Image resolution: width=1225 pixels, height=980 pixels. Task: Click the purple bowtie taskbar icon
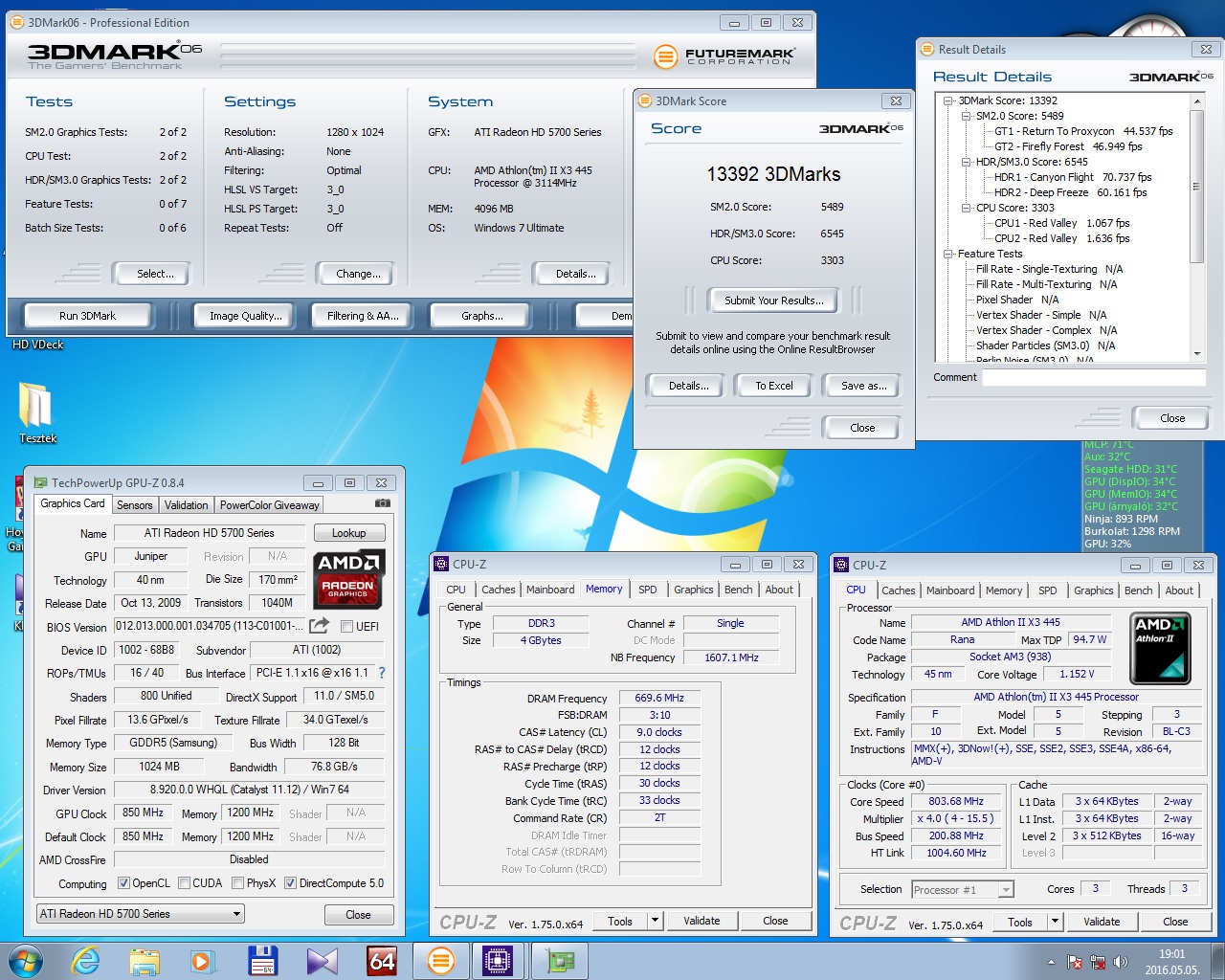(x=323, y=961)
